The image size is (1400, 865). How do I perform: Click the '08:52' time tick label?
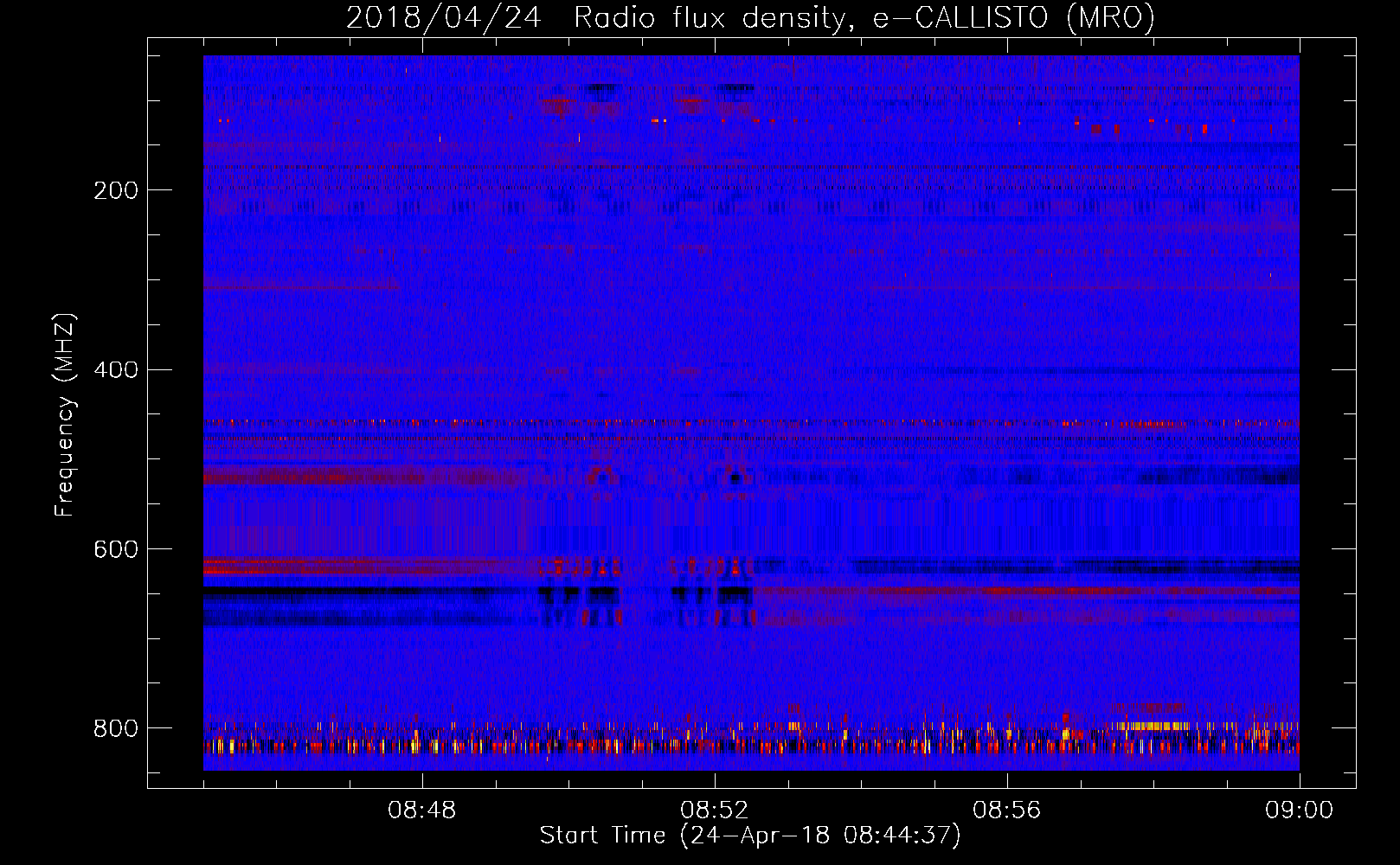[714, 811]
